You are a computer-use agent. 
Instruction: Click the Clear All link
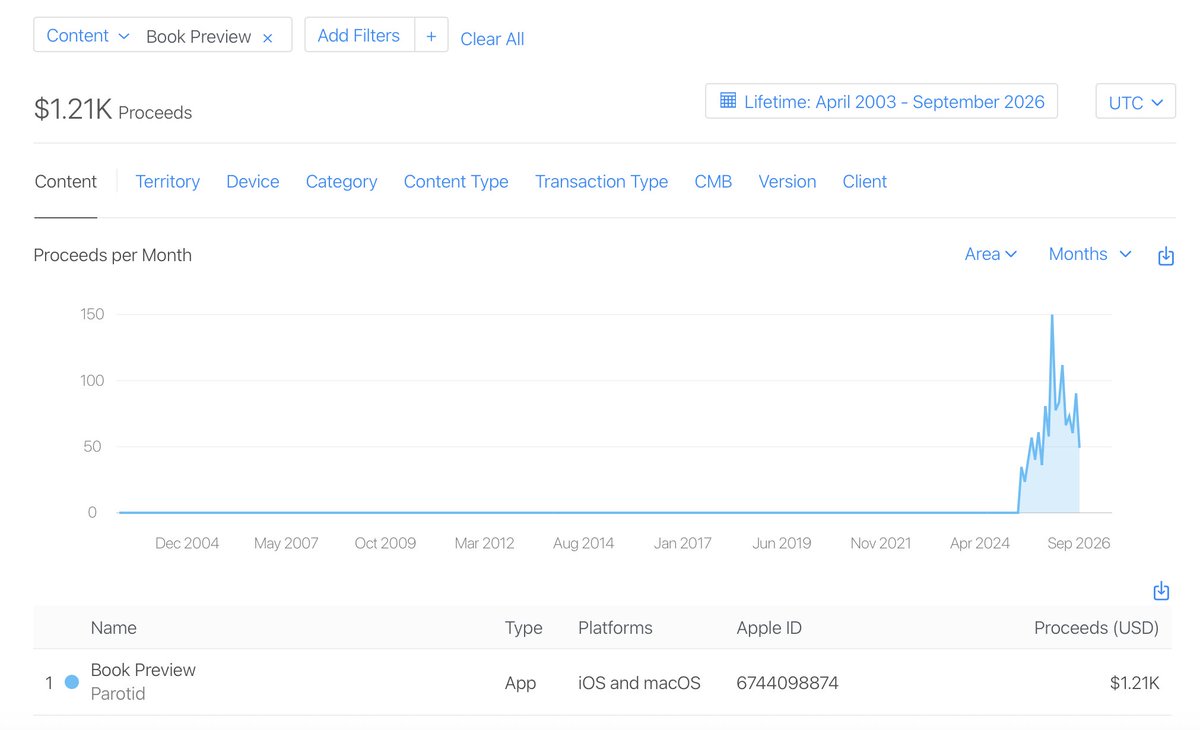tap(492, 39)
